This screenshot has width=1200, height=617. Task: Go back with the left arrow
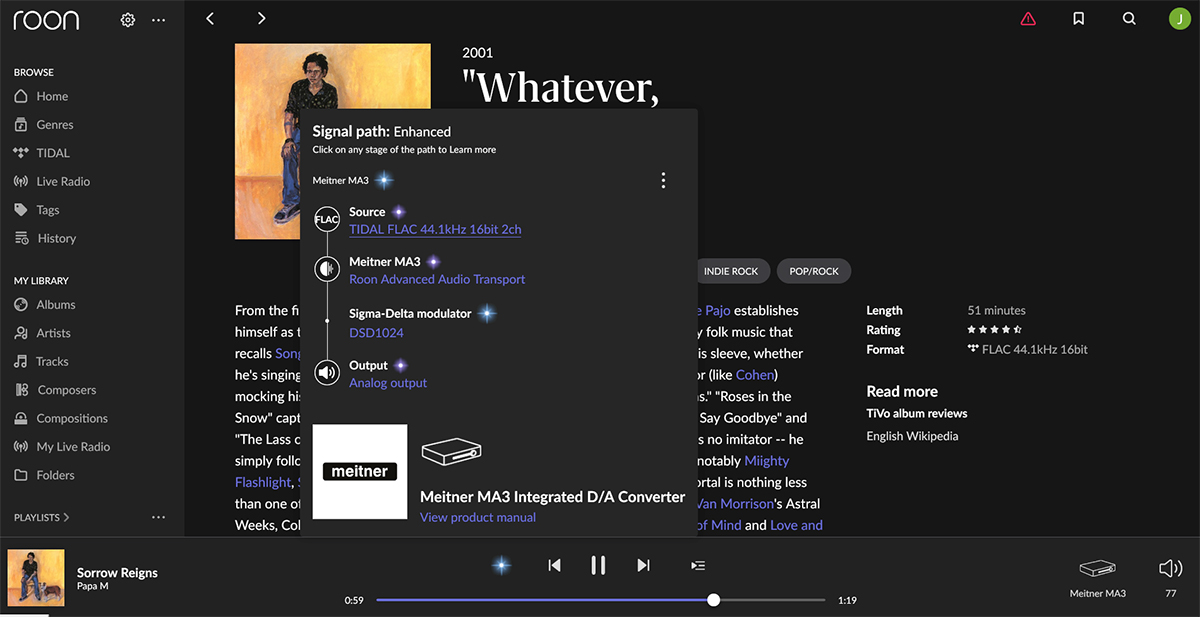[x=210, y=18]
